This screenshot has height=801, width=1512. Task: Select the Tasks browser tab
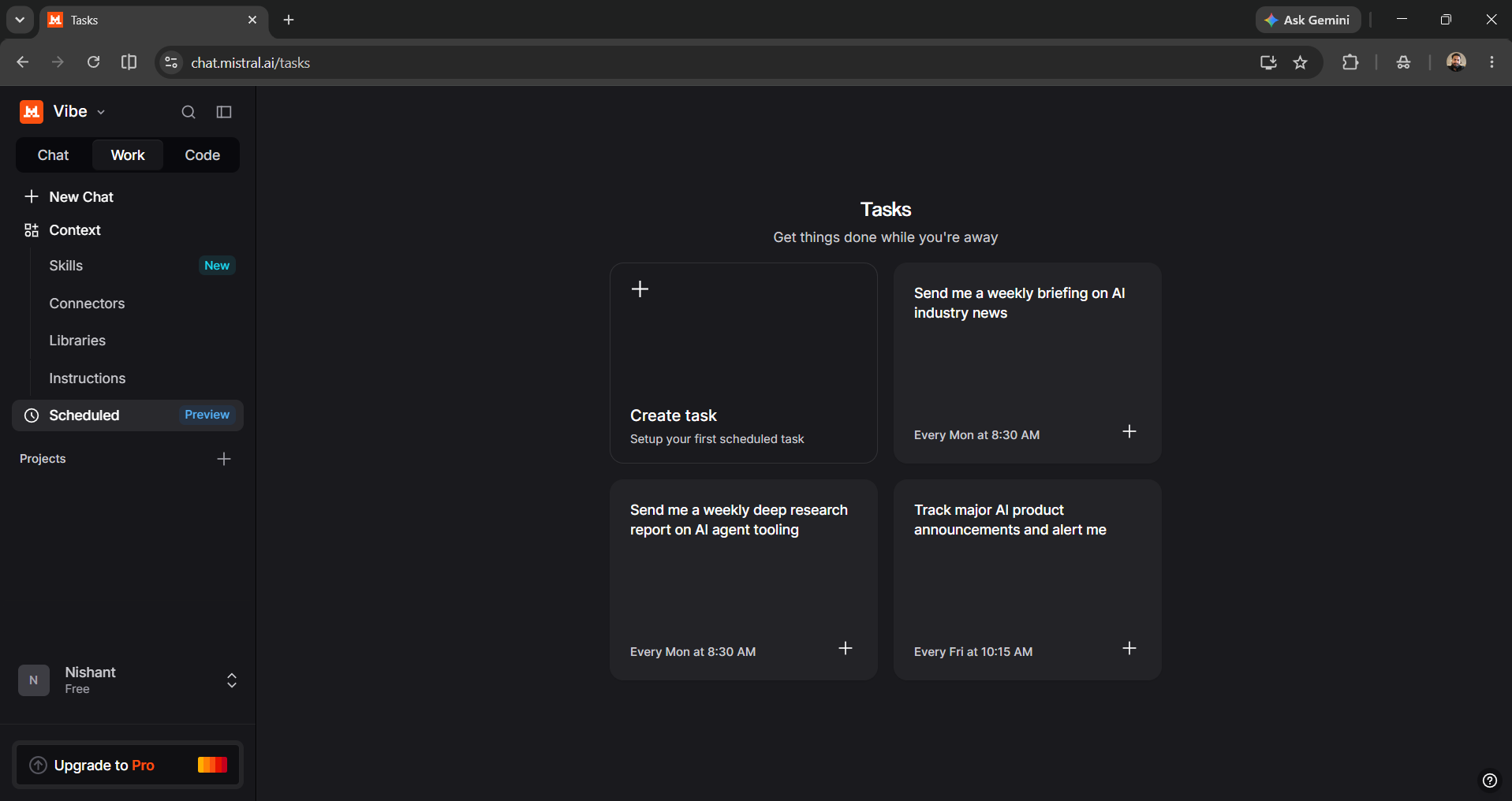(153, 20)
